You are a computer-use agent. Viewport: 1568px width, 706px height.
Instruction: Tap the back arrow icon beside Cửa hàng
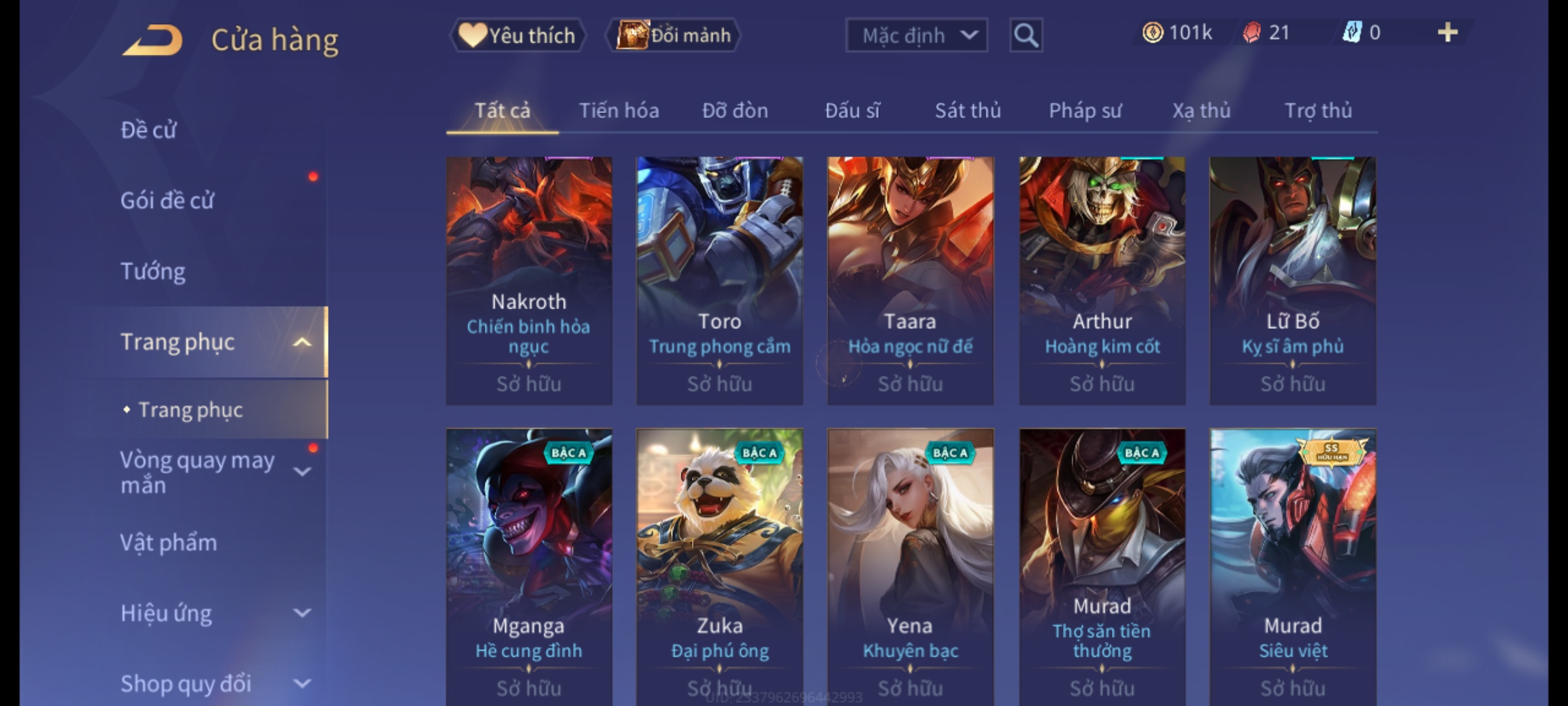tap(152, 40)
